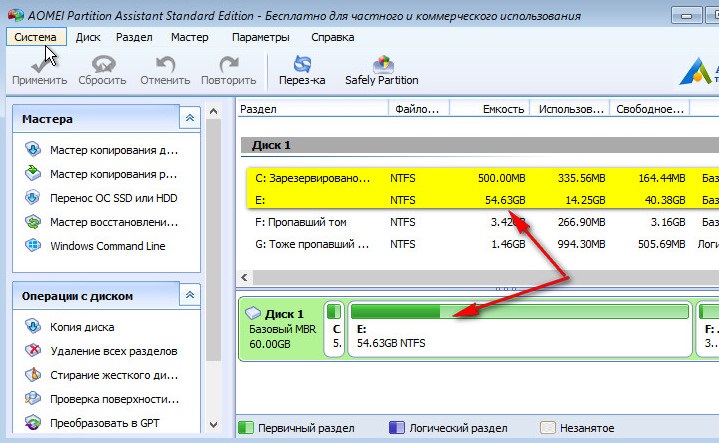The height and width of the screenshot is (443, 719).
Task: Open the Параметры menu
Action: [260, 37]
